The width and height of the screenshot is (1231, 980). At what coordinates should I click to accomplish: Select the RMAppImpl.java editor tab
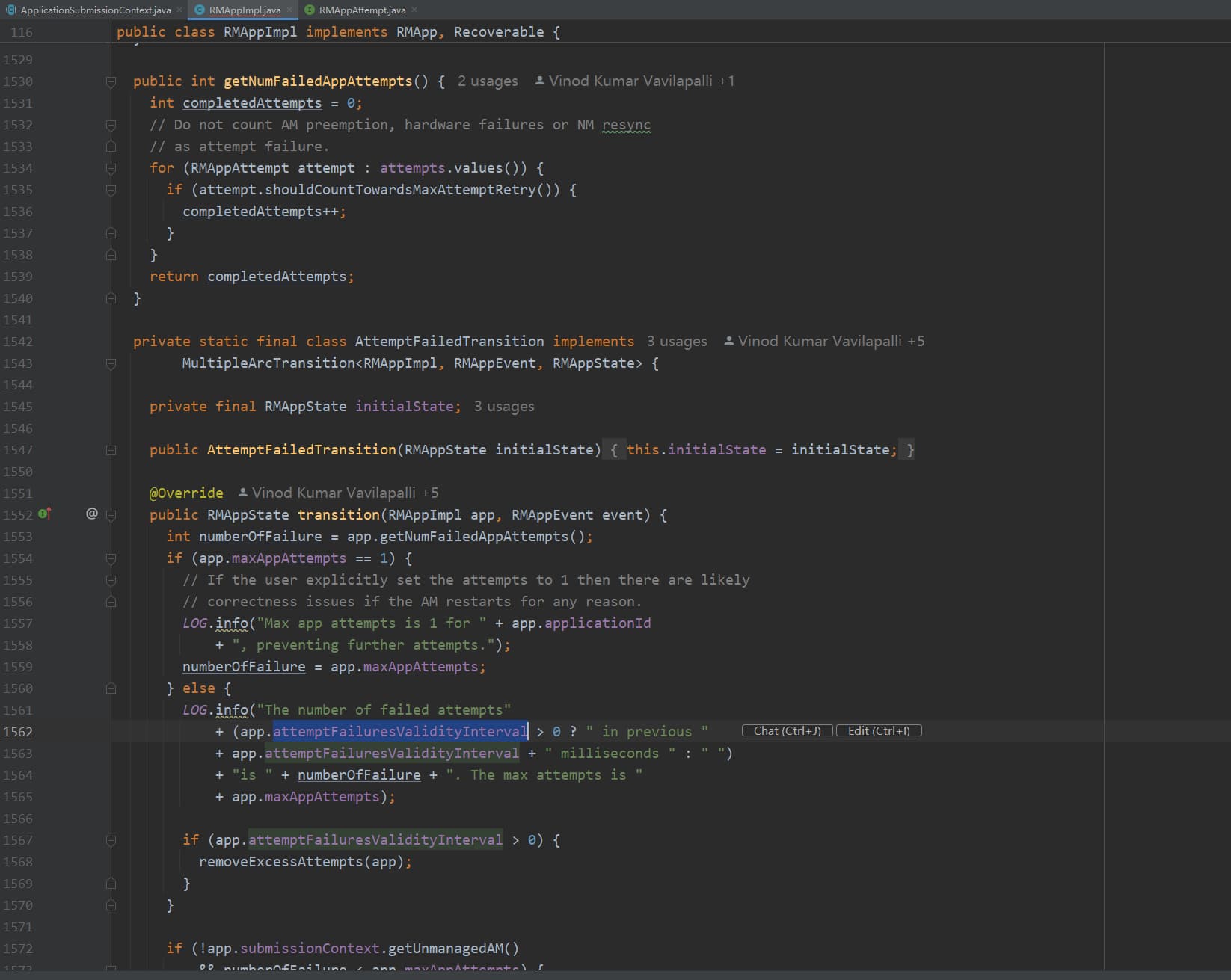245,10
